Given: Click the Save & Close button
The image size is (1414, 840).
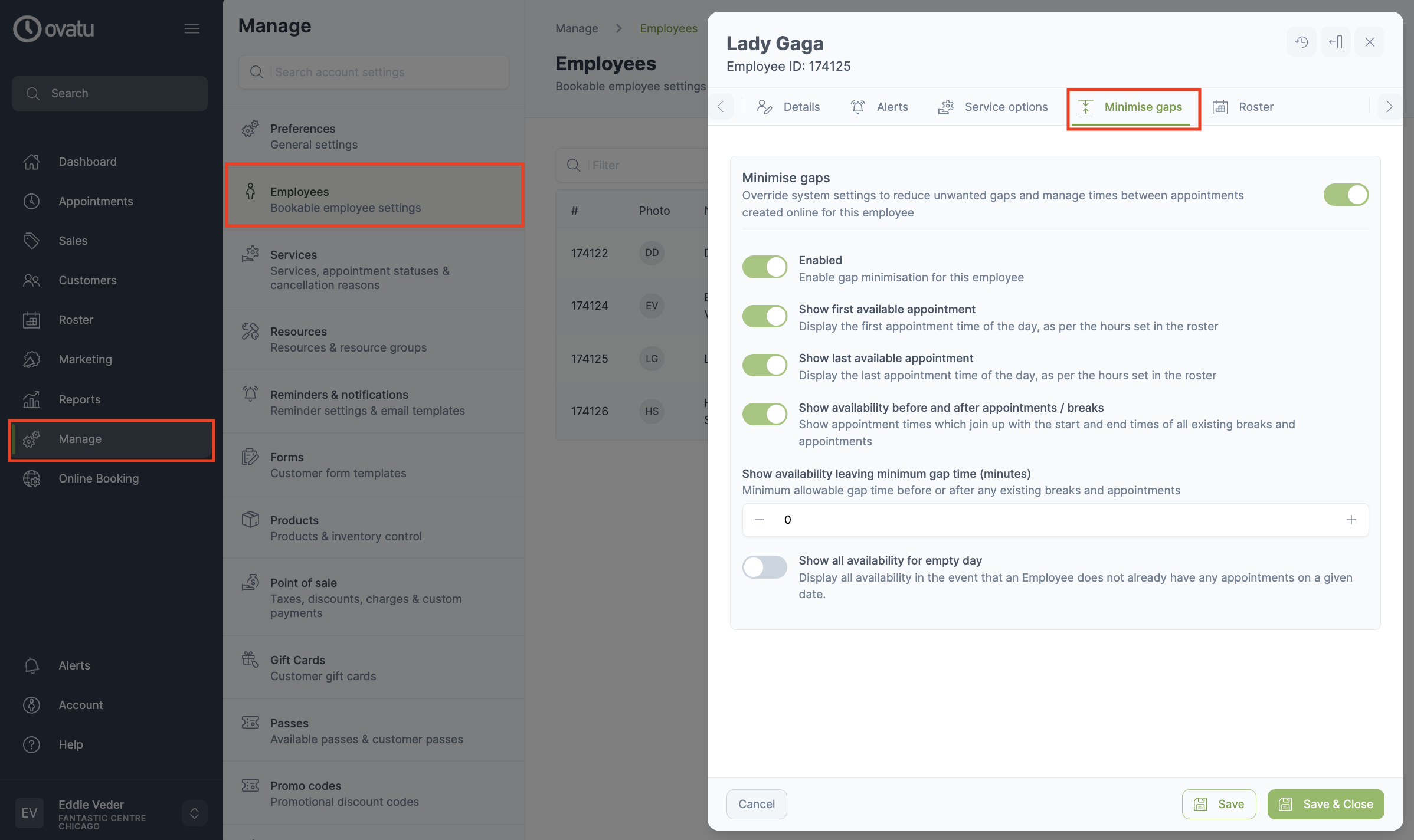Looking at the screenshot, I should [x=1325, y=804].
